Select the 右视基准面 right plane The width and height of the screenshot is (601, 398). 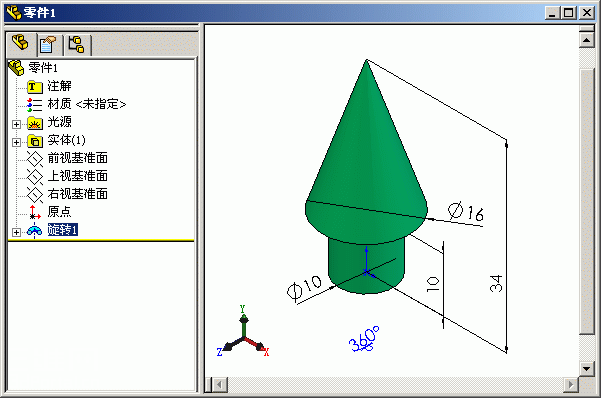pos(77,194)
